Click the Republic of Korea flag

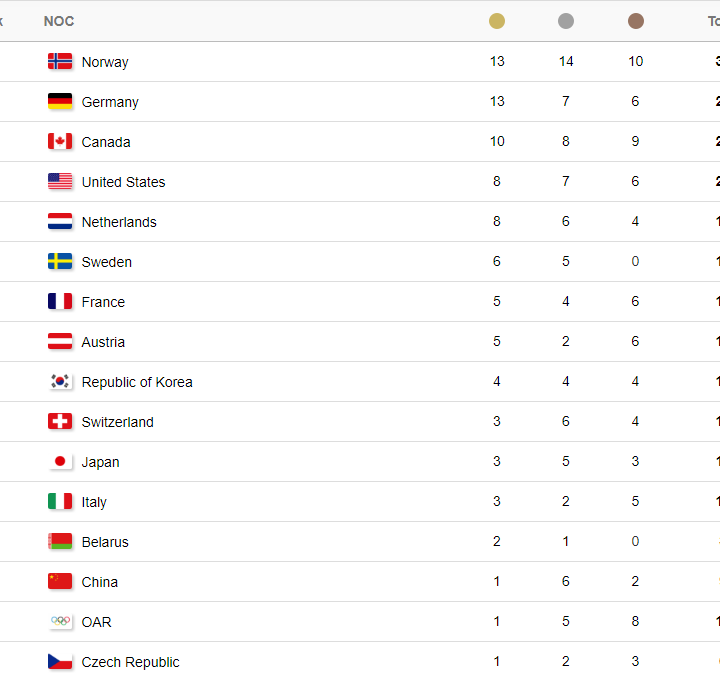(x=60, y=382)
